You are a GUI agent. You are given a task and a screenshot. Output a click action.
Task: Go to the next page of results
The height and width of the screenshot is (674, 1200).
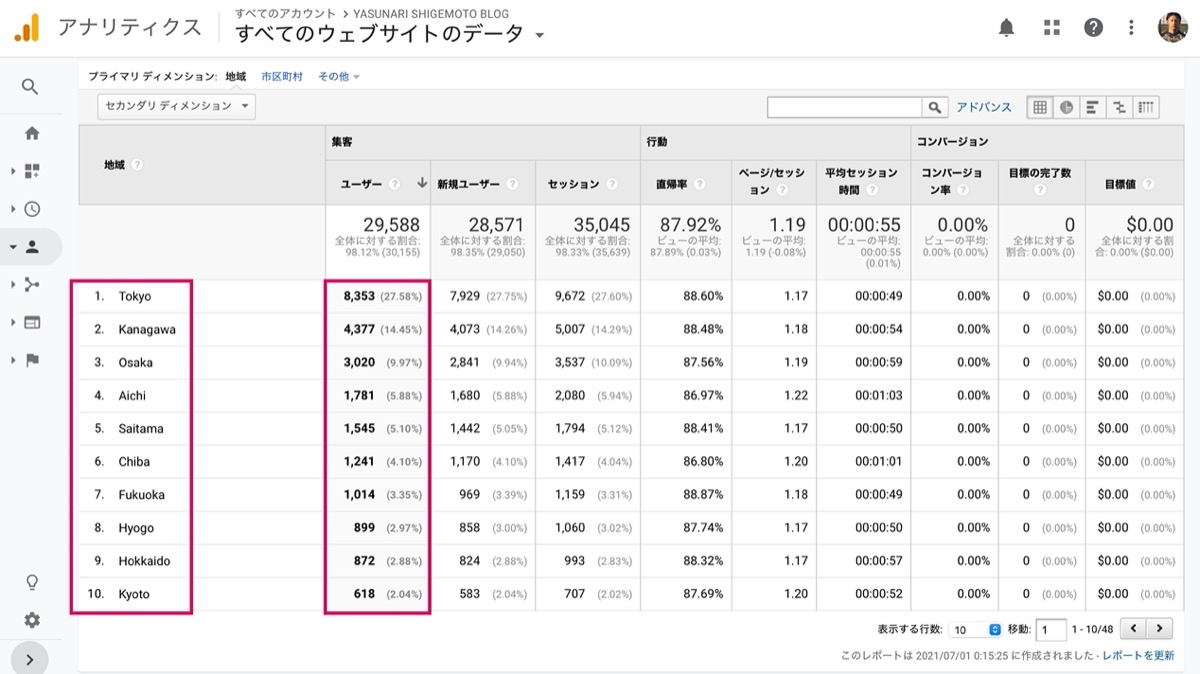tap(1159, 629)
